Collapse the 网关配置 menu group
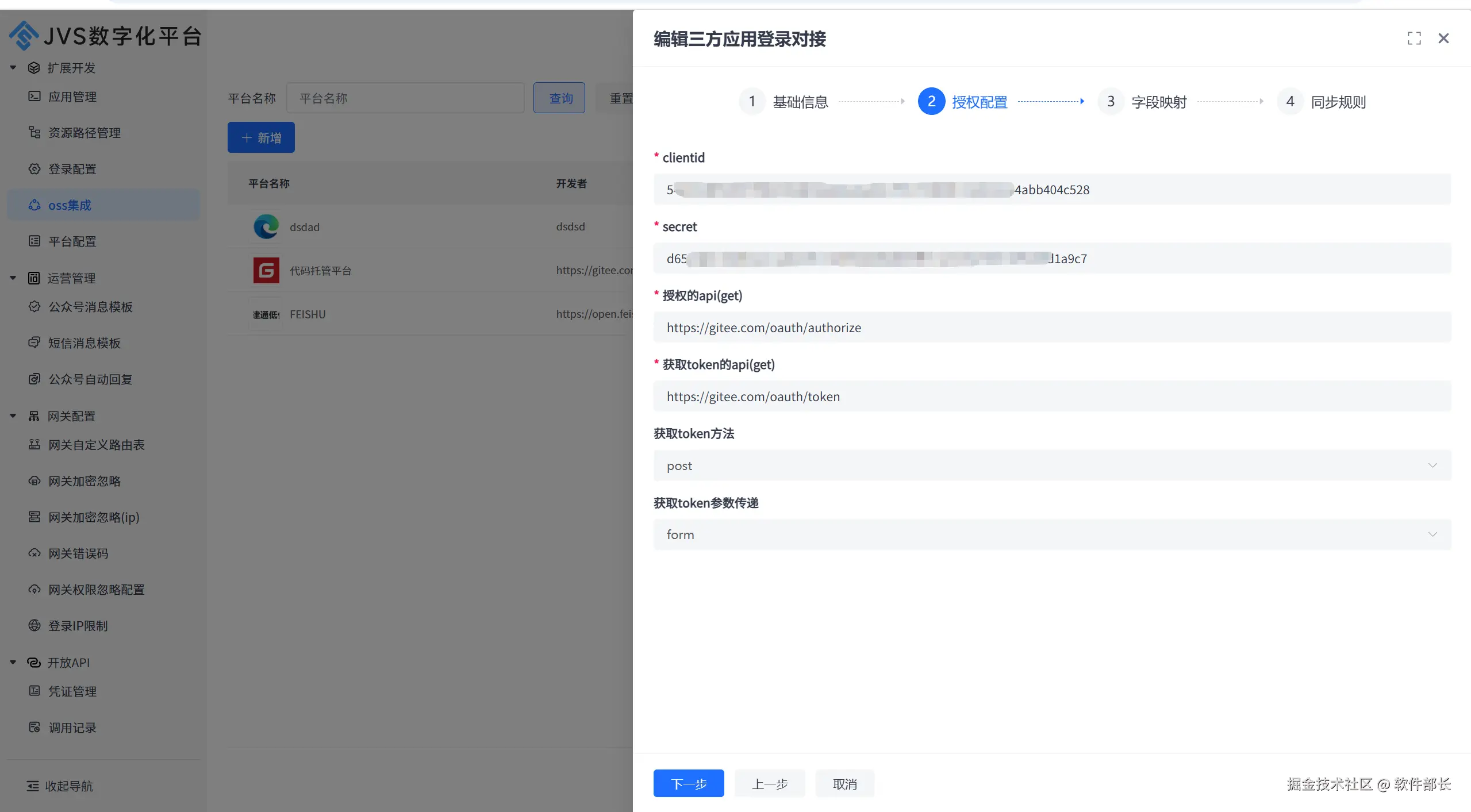 13,416
